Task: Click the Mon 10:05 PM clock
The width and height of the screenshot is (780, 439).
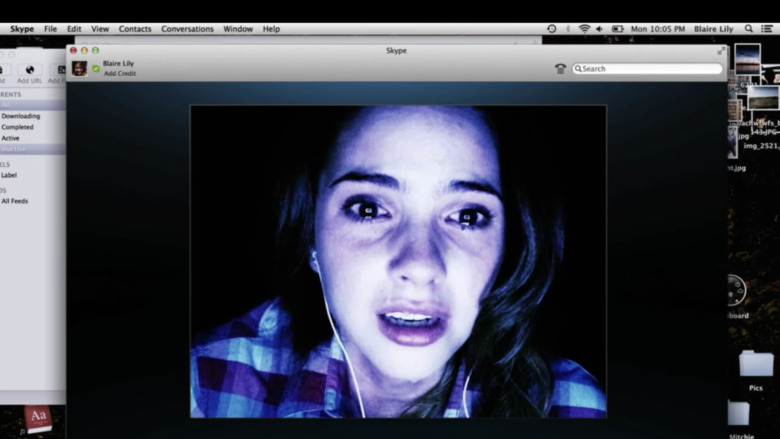Action: (x=658, y=29)
